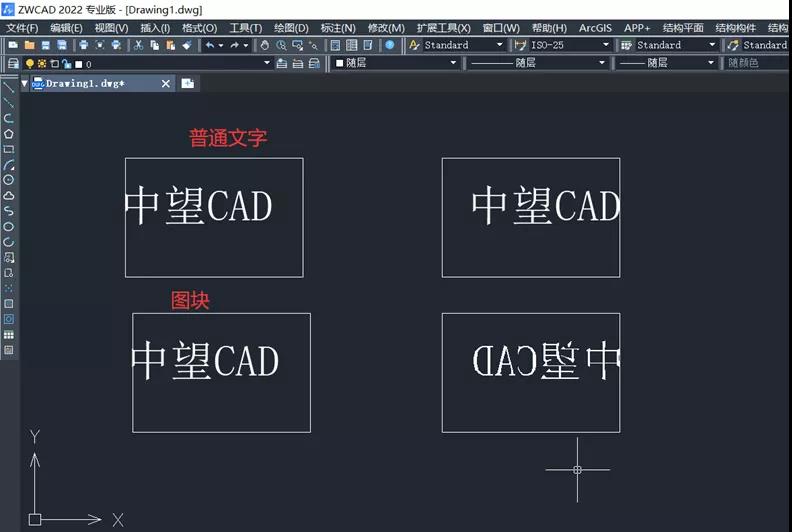Open the text style Standard dropdown

click(500, 45)
